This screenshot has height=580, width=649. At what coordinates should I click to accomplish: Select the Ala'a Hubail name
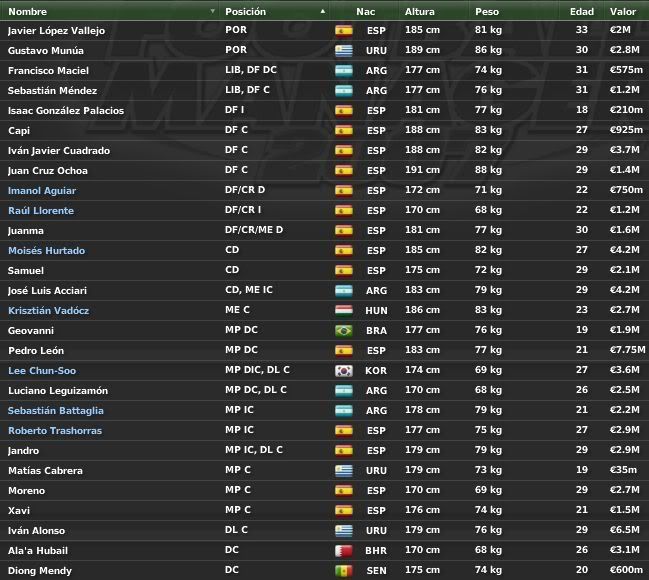pyautogui.click(x=38, y=551)
